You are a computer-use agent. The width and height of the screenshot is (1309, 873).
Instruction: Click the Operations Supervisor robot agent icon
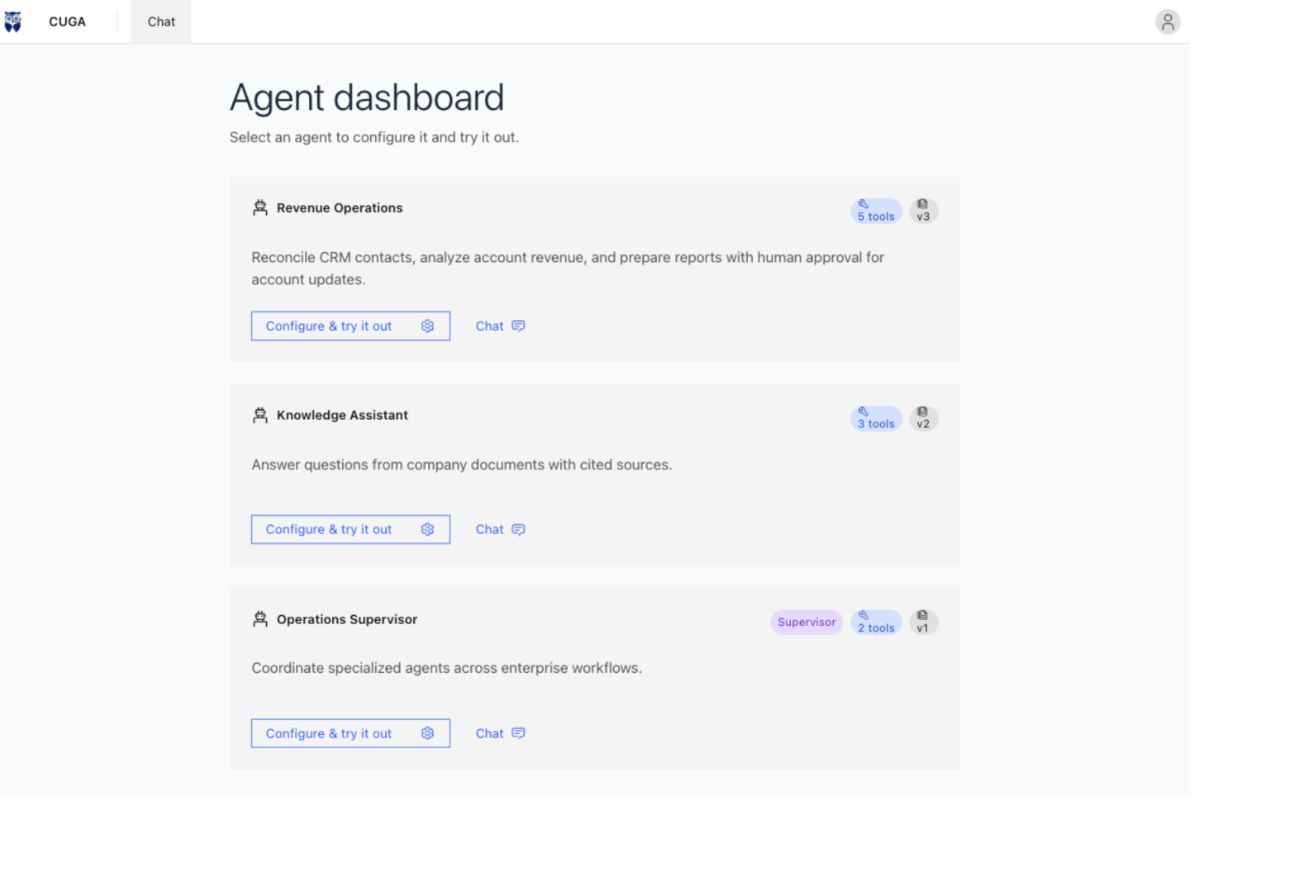(x=260, y=619)
